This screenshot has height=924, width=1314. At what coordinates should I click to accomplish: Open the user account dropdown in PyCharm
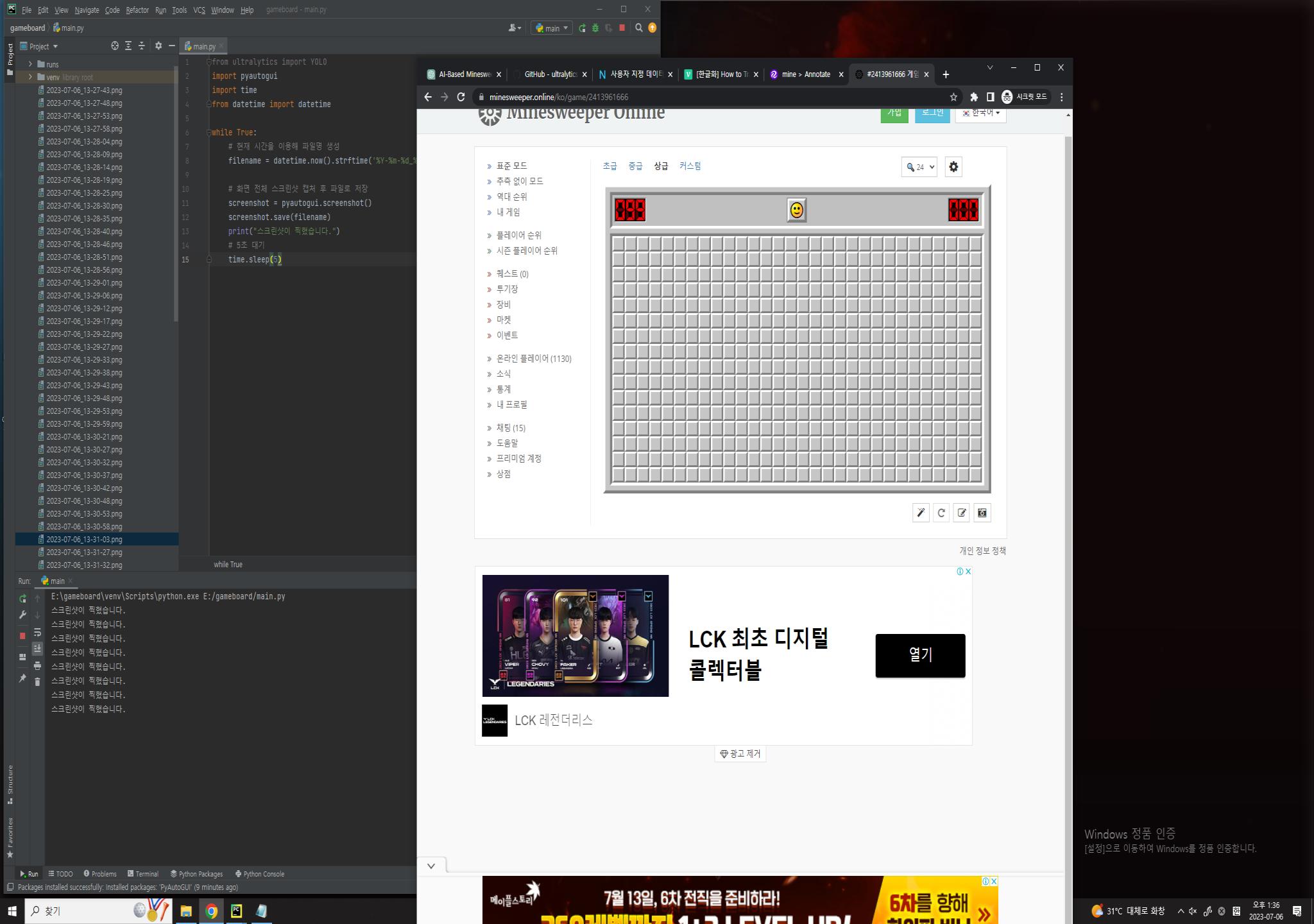click(515, 28)
